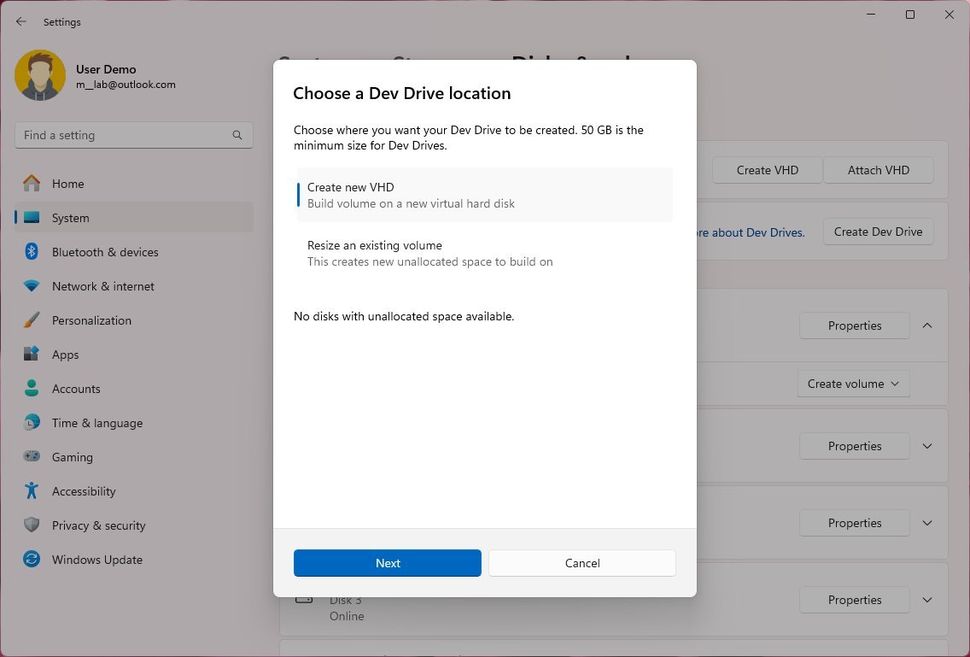Click the Next button
The height and width of the screenshot is (657, 970).
387,563
